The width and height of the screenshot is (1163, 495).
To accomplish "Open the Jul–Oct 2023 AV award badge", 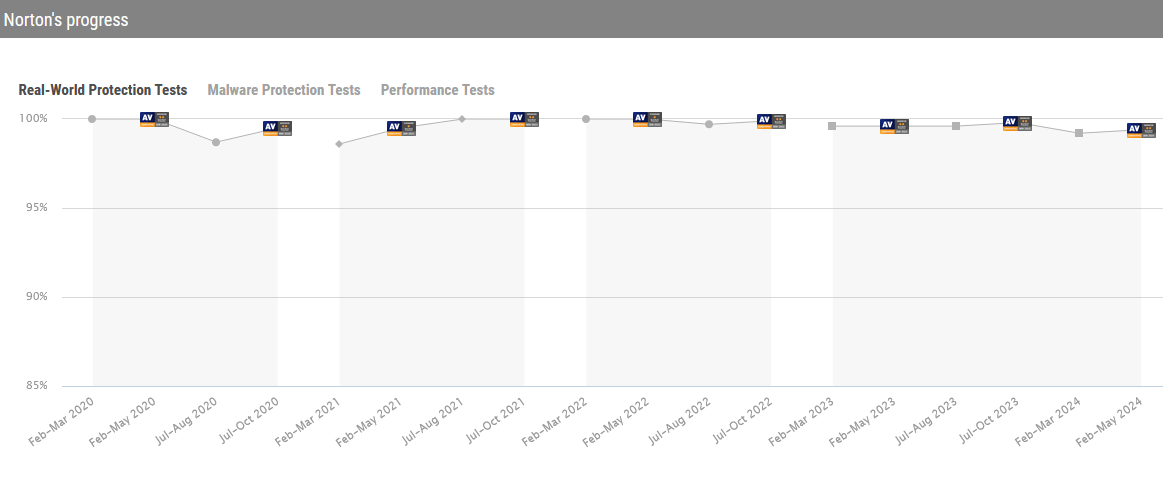I will 1018,123.
